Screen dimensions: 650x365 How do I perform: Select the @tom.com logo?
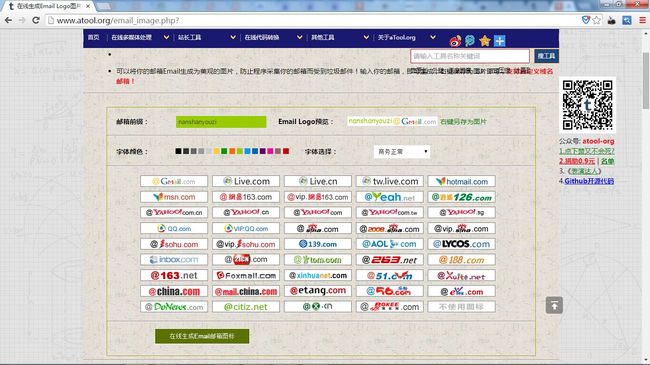[318, 260]
